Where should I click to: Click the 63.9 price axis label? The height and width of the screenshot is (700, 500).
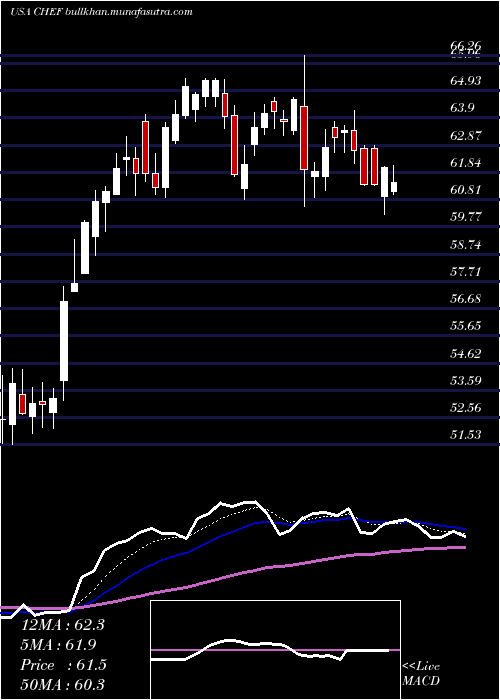pyautogui.click(x=464, y=108)
